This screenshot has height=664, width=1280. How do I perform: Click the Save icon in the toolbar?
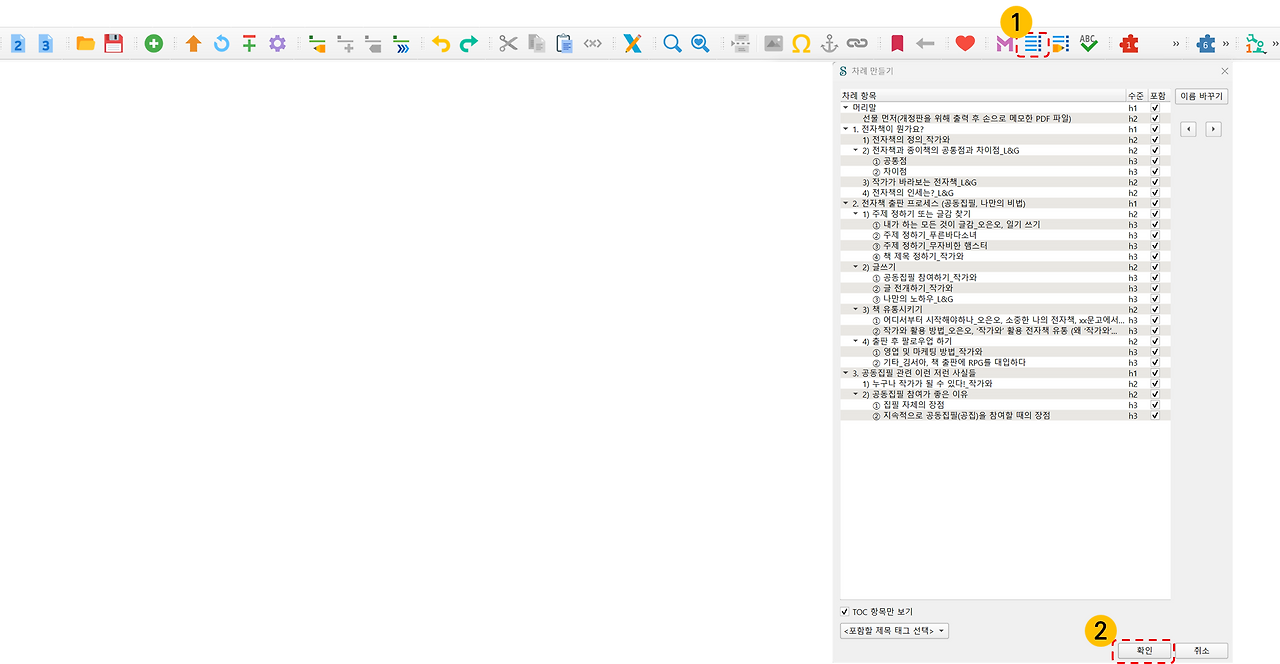click(113, 43)
